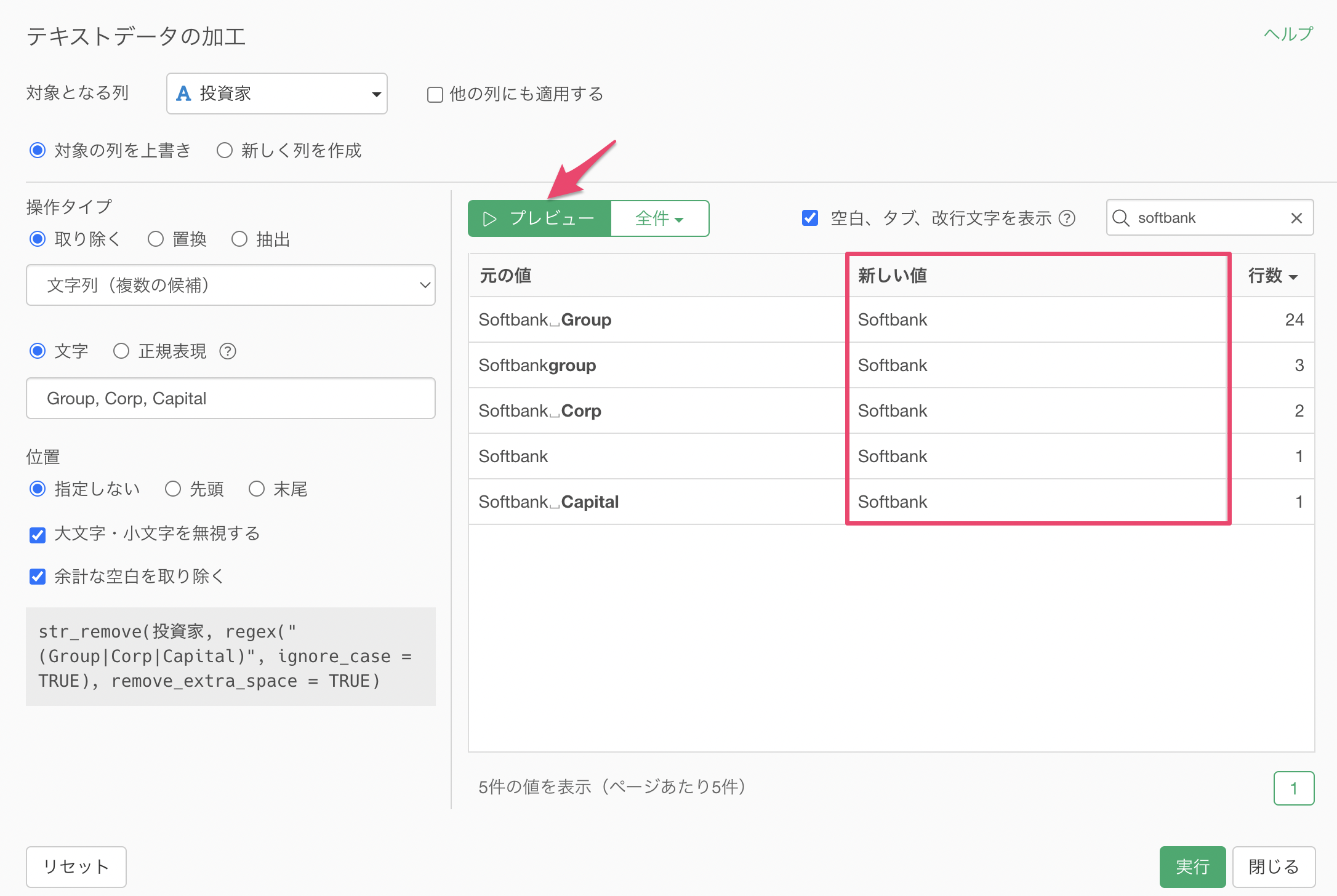
Task: Select 末尾 position option
Action: [x=257, y=489]
